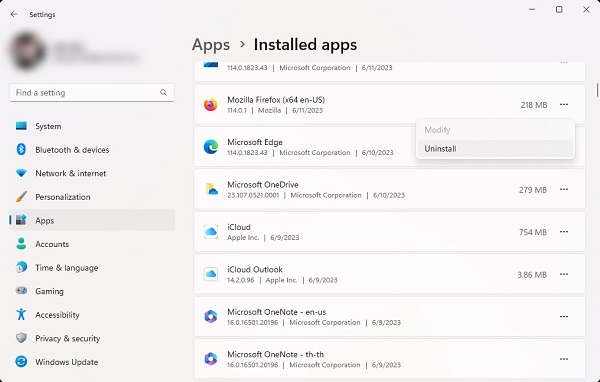
Task: Click the 279 MB size value
Action: click(533, 190)
